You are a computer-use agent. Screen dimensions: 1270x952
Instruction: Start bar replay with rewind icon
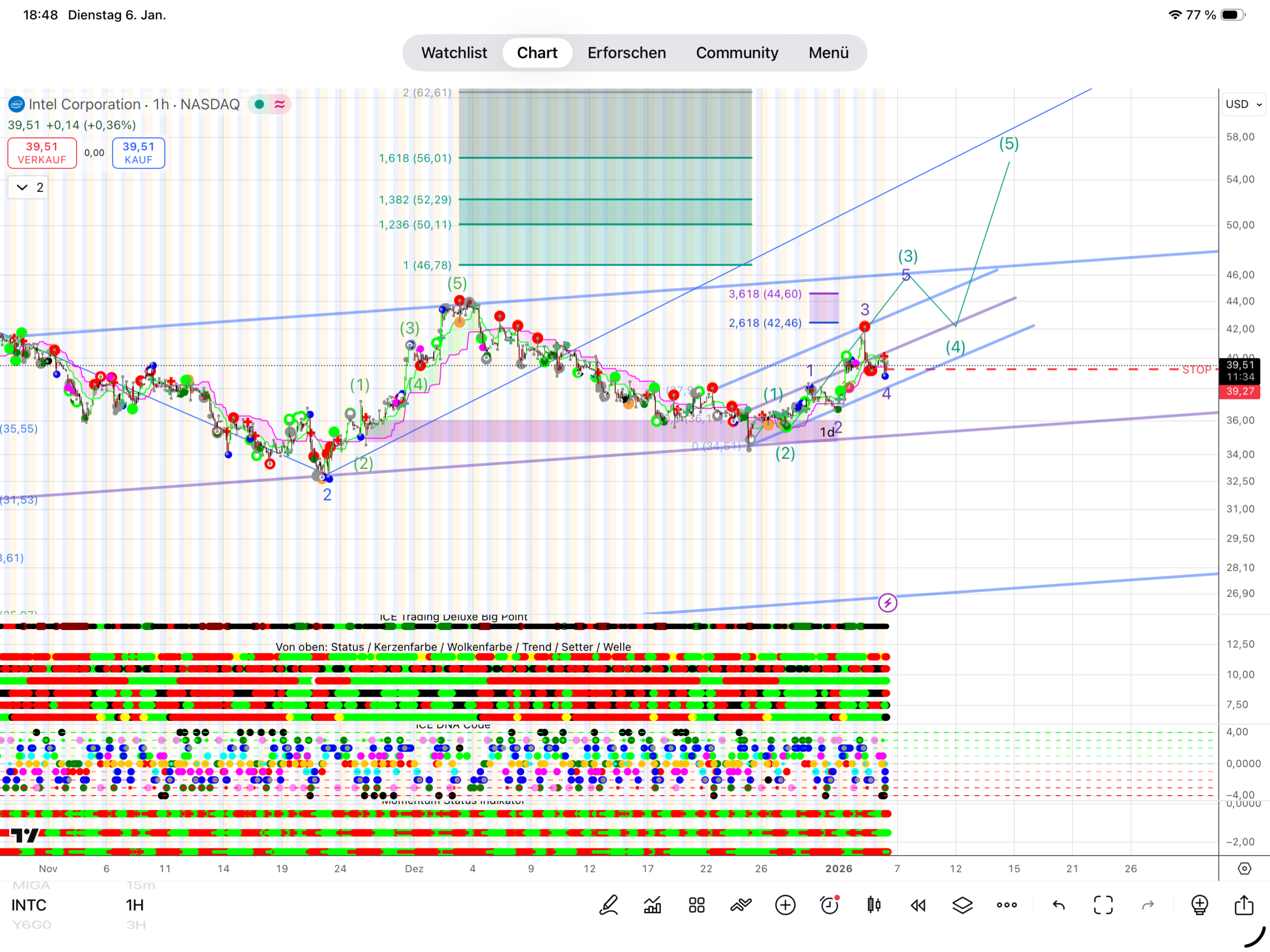917,905
